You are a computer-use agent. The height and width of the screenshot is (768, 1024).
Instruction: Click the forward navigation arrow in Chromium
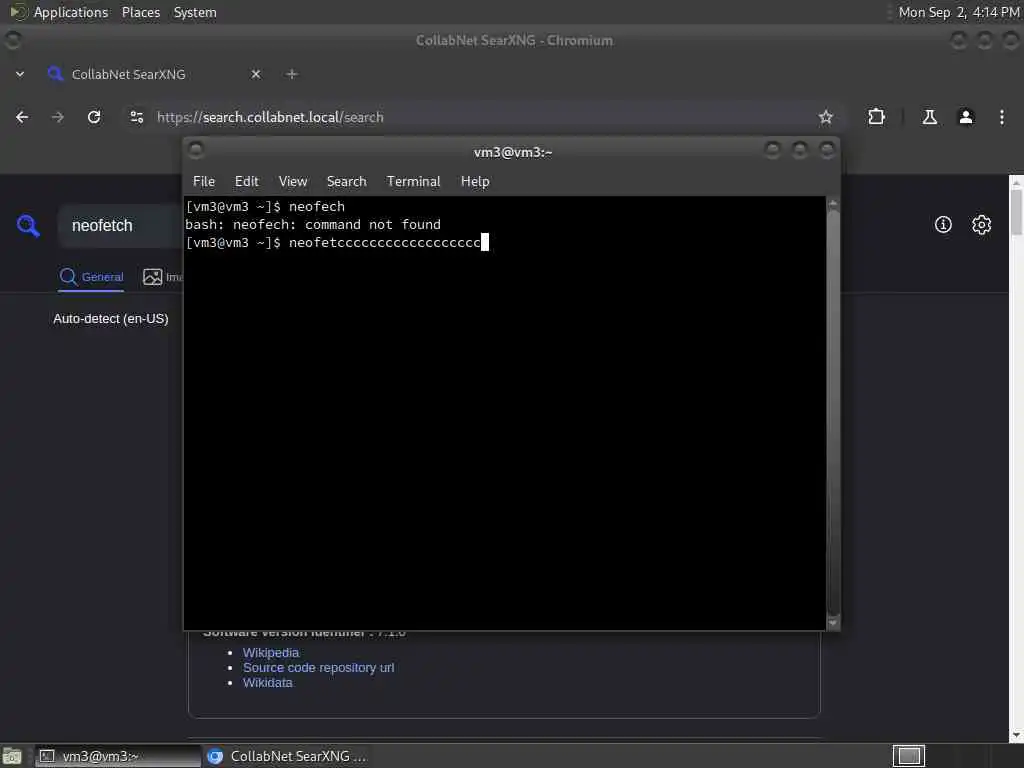click(57, 117)
